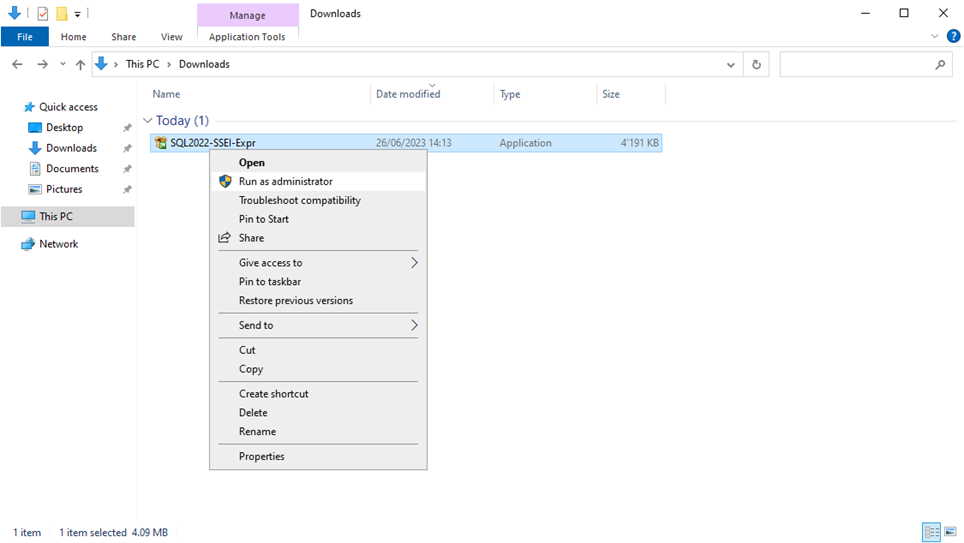Choose Copy from context menu
The image size is (964, 543).
[317, 369]
